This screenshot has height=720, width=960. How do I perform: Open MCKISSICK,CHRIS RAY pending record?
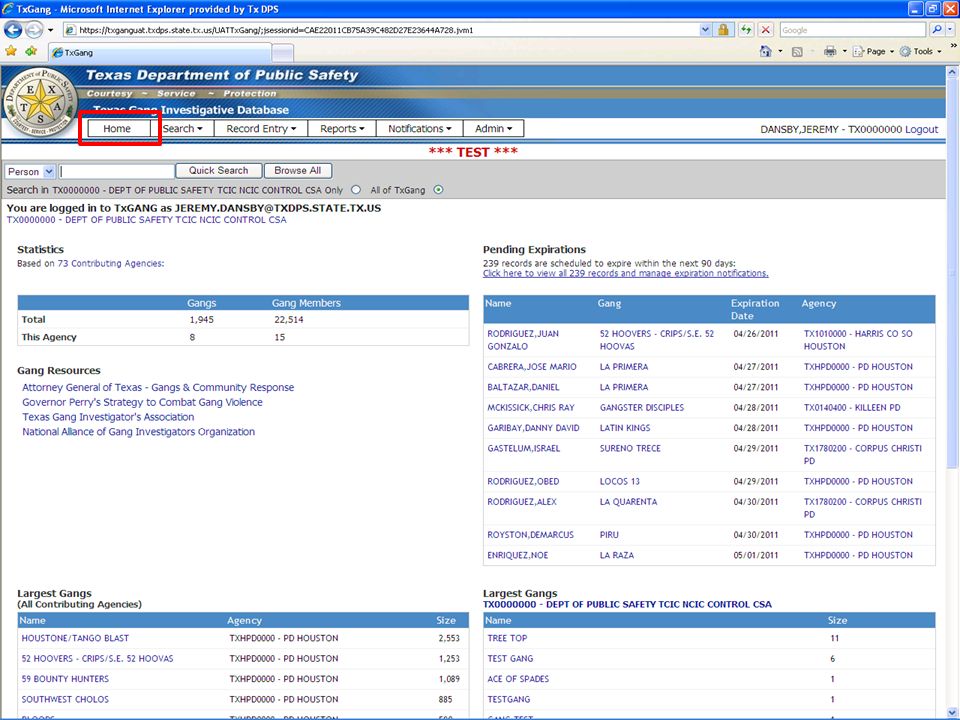[x=531, y=407]
